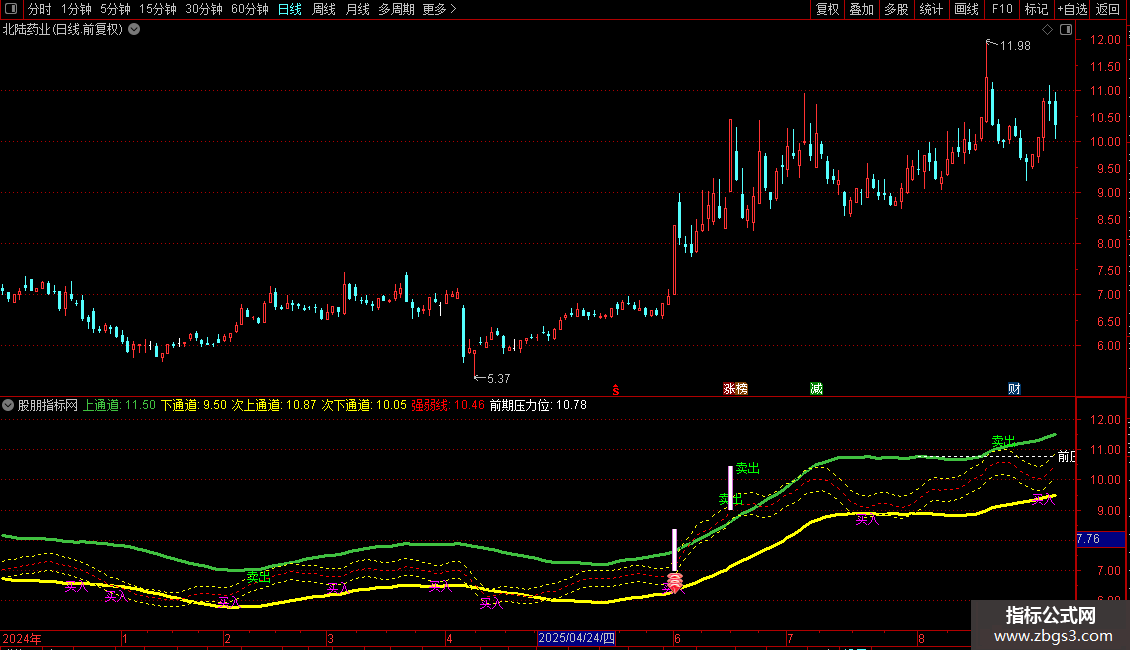Click the 前期压力位: 10.78 value

[538, 405]
